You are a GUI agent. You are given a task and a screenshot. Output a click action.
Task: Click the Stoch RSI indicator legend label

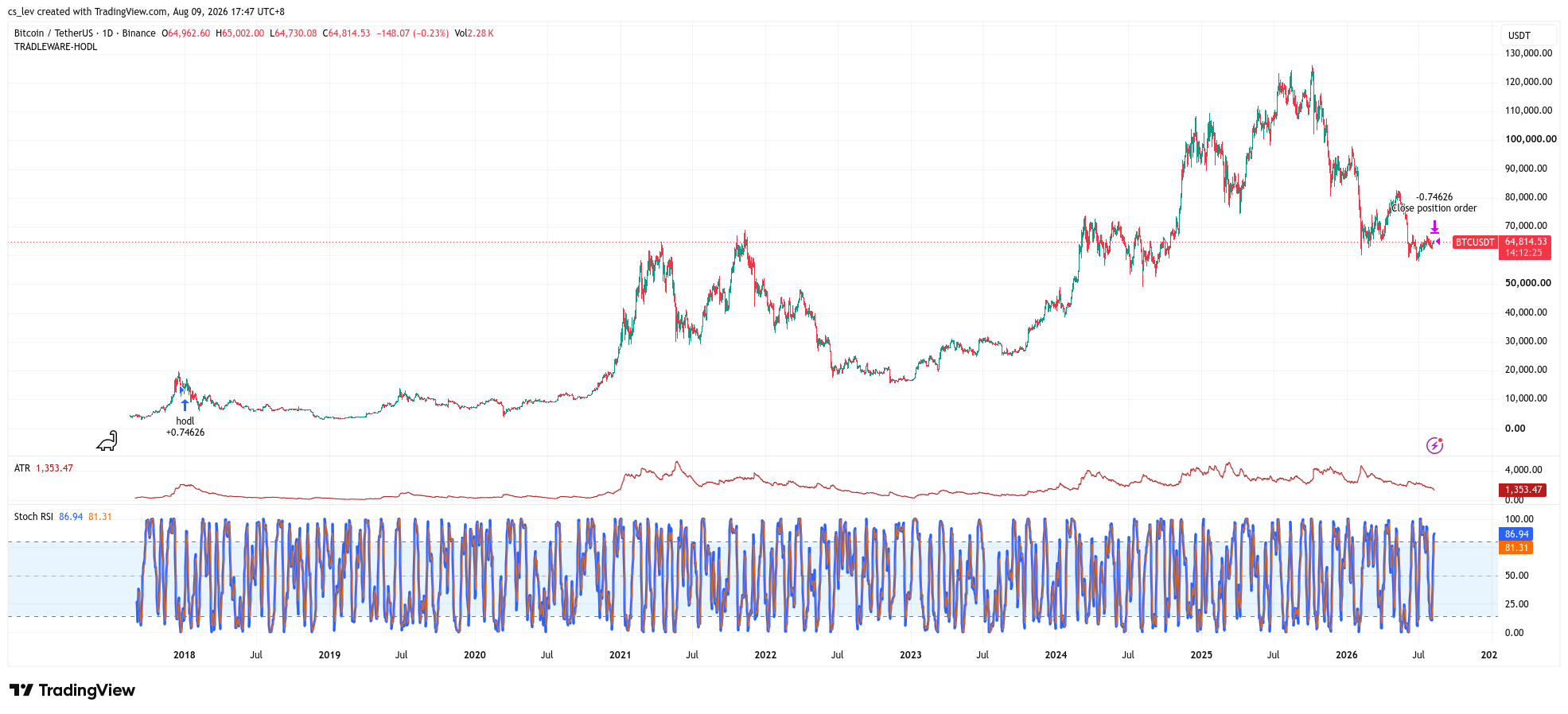(x=33, y=517)
